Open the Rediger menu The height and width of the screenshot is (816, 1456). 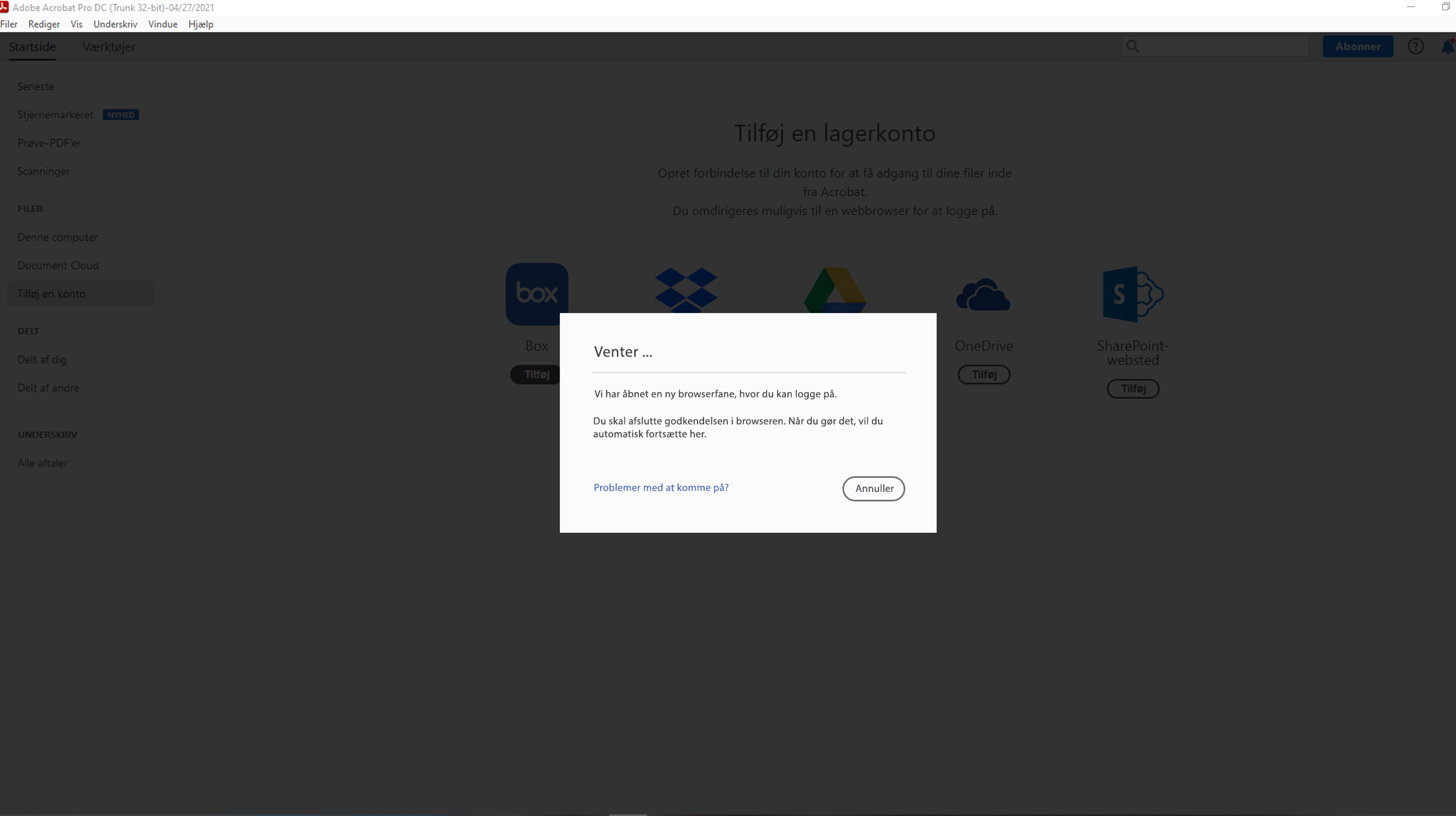[43, 24]
